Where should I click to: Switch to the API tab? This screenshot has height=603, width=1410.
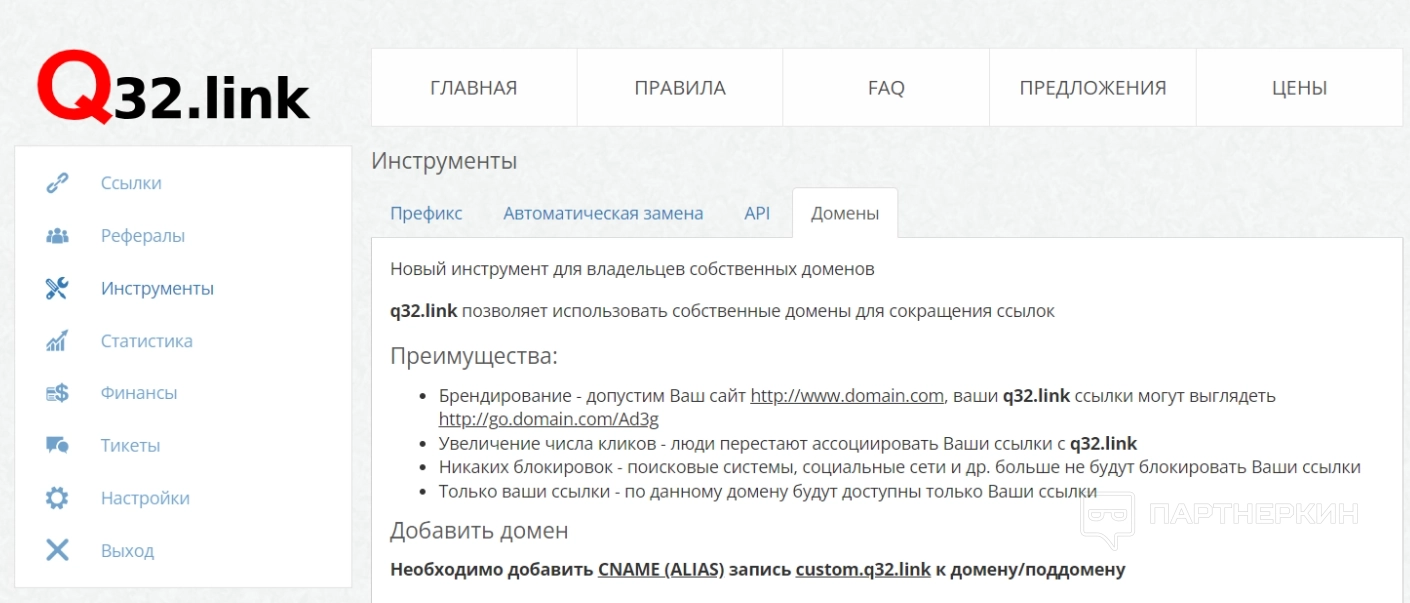[x=757, y=213]
